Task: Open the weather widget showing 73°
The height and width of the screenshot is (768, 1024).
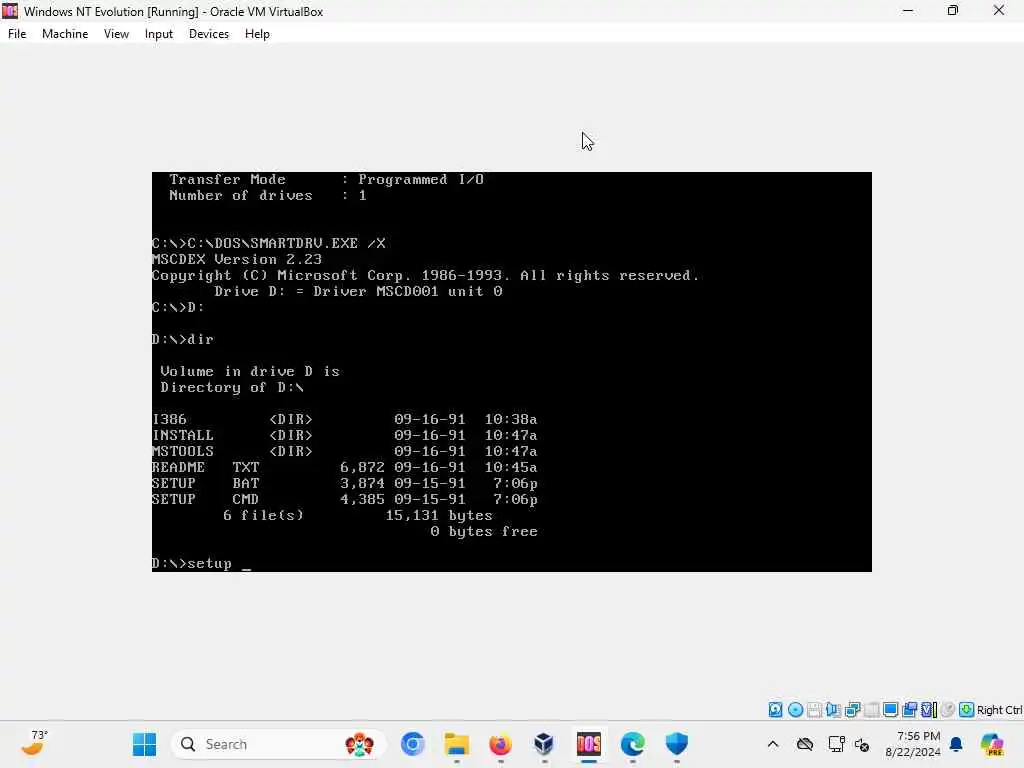Action: (34, 743)
